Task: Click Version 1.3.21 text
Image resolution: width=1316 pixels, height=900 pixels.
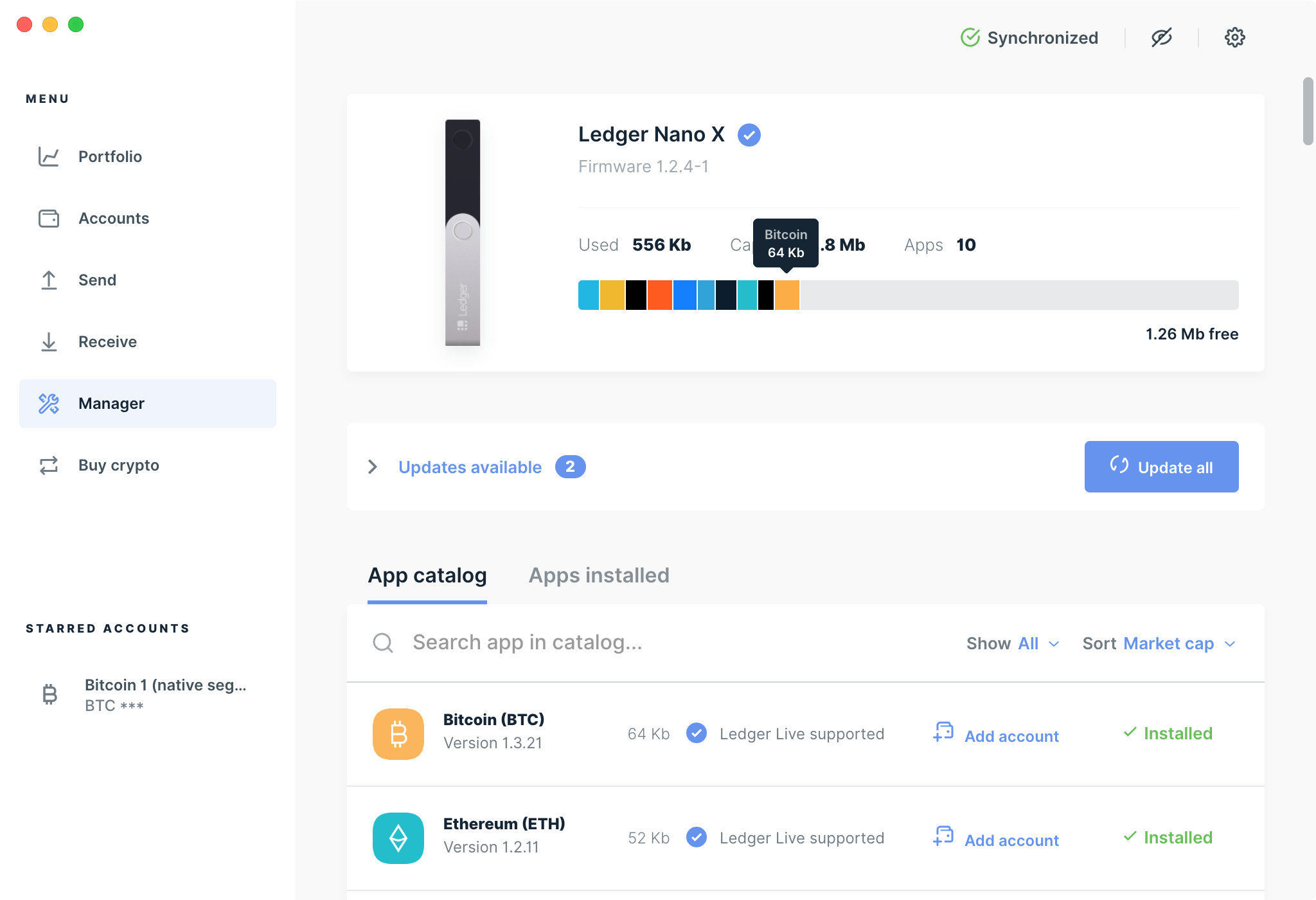Action: [493, 743]
